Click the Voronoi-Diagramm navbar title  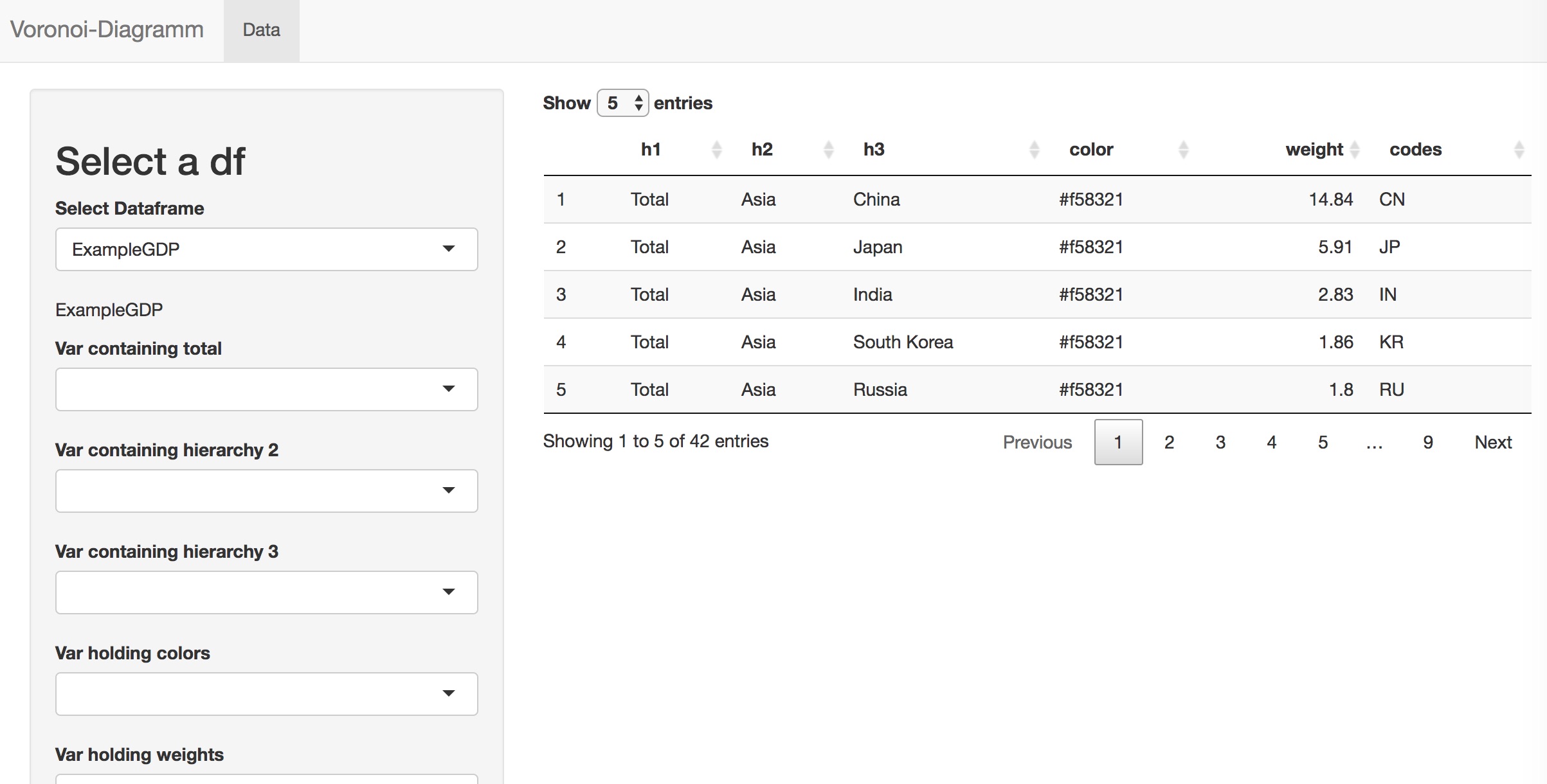click(x=107, y=30)
